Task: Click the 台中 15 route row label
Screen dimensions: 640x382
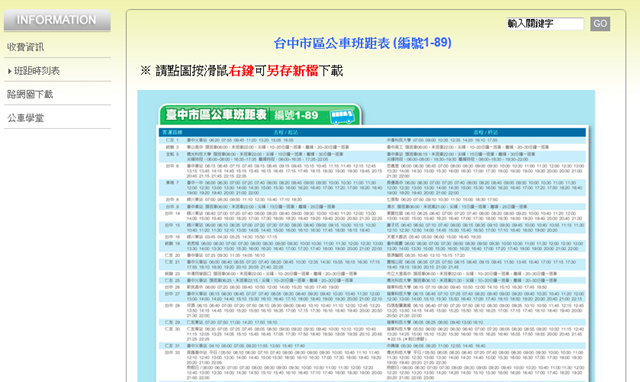Action: (172, 225)
